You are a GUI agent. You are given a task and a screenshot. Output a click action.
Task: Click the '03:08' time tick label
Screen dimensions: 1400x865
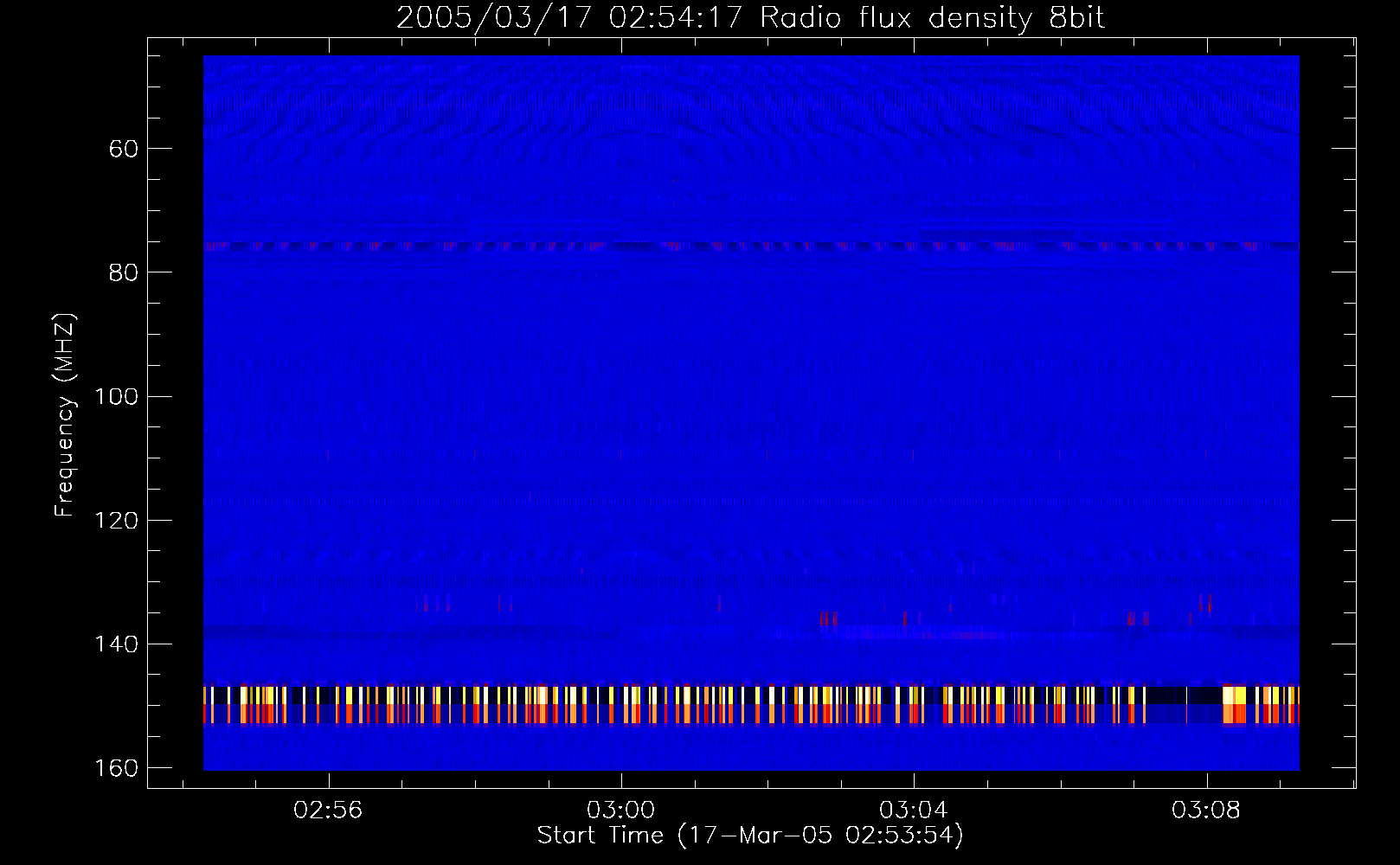[1205, 811]
